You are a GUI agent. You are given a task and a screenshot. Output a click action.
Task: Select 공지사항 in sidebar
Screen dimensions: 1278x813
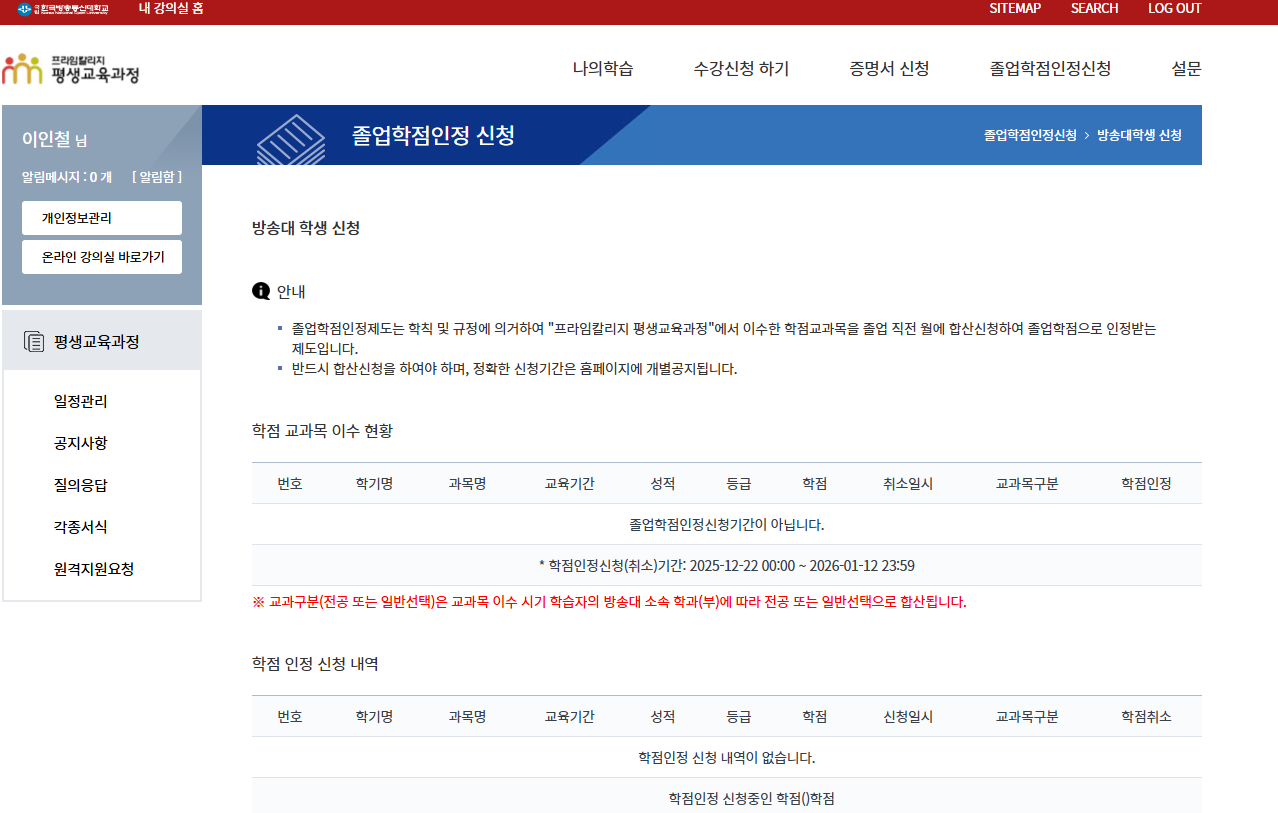tap(81, 443)
